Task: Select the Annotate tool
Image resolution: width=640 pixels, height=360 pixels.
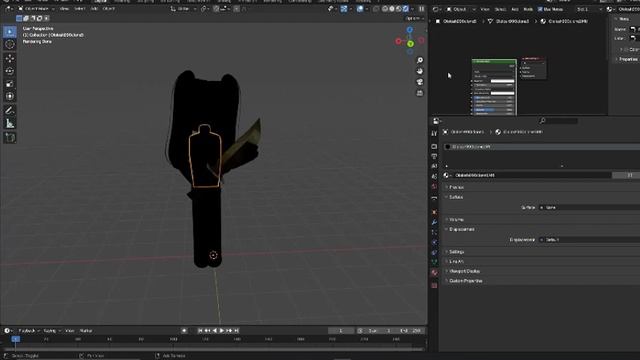Action: point(10,110)
